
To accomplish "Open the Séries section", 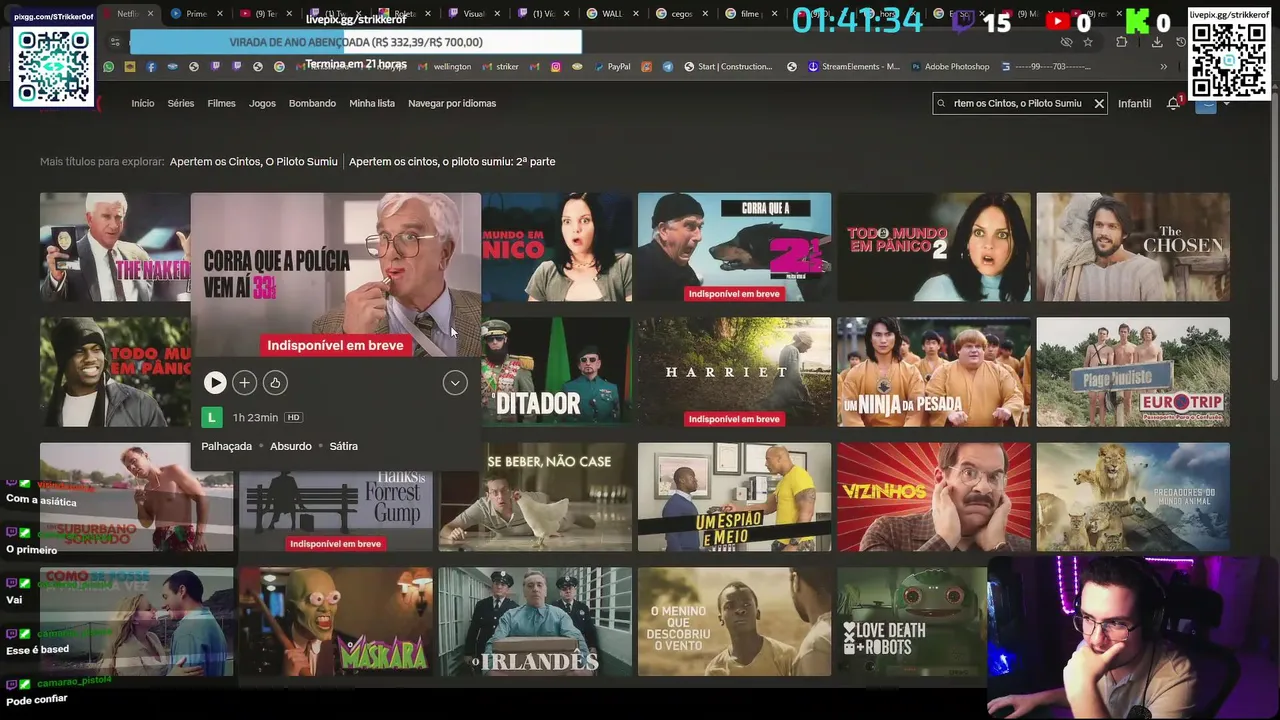I will 181,103.
